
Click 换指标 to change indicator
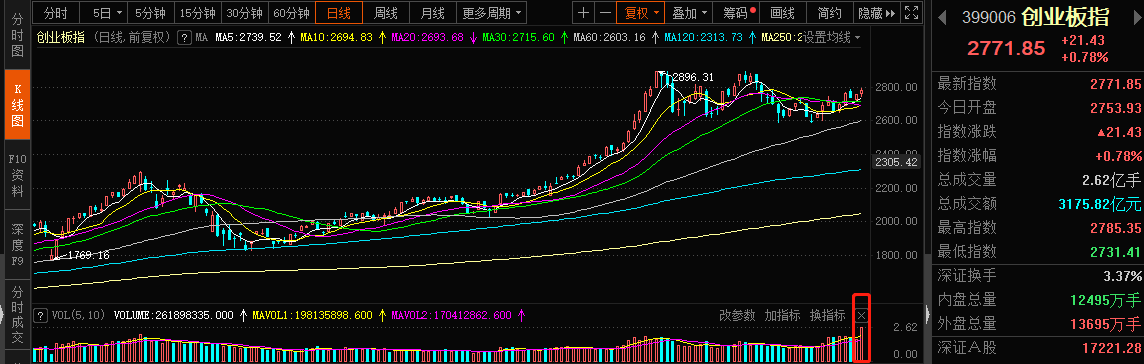(828, 315)
